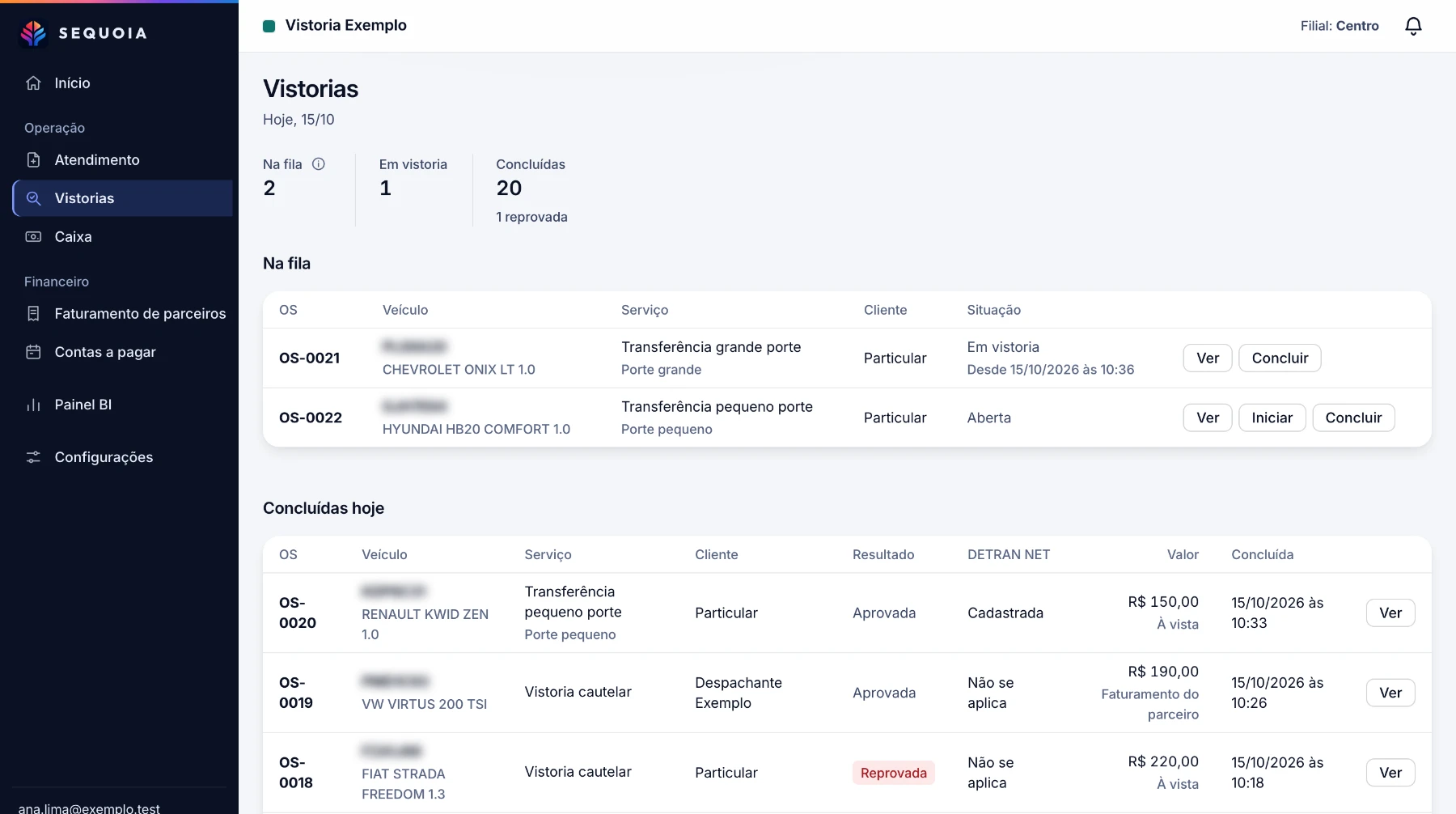1456x814 pixels.
Task: Click Concluir button for OS-0021
Action: 1280,358
